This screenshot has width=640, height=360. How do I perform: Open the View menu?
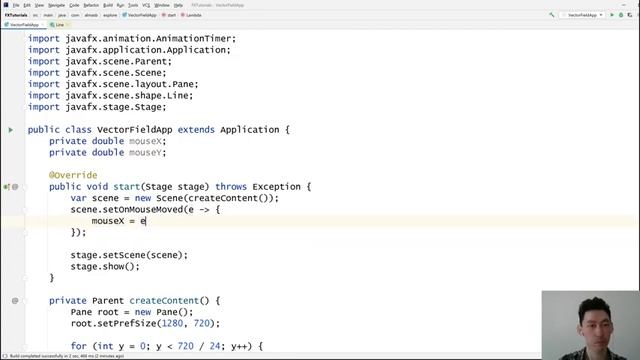click(x=39, y=5)
